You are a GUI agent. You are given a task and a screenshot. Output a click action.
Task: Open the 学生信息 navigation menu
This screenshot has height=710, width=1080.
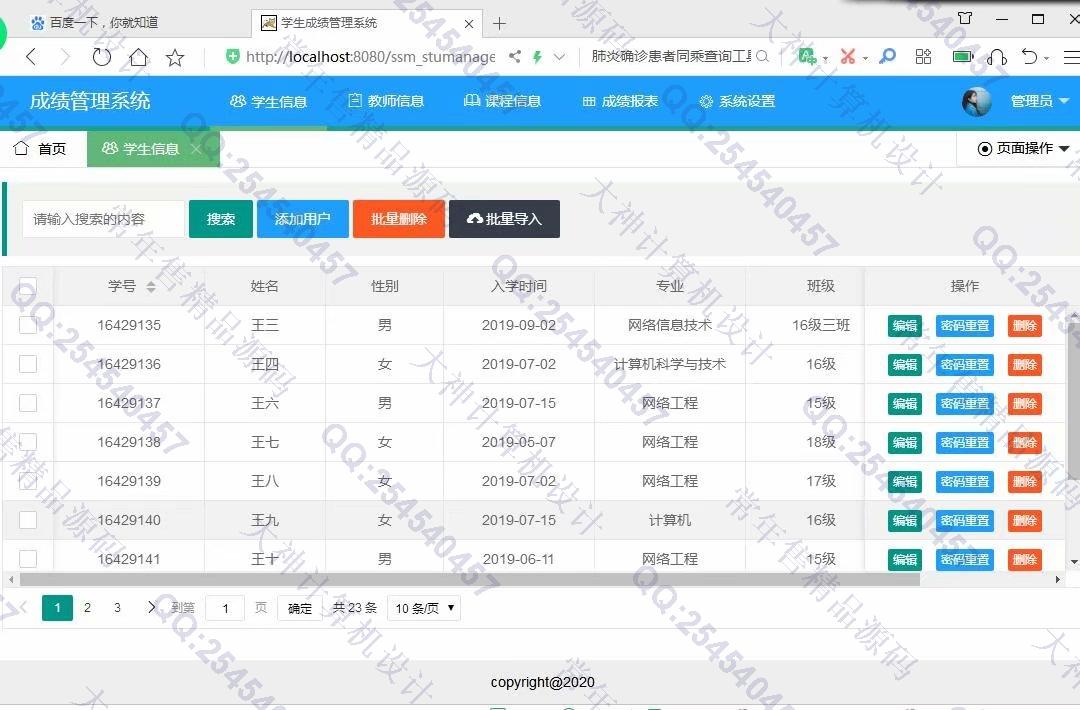(269, 102)
